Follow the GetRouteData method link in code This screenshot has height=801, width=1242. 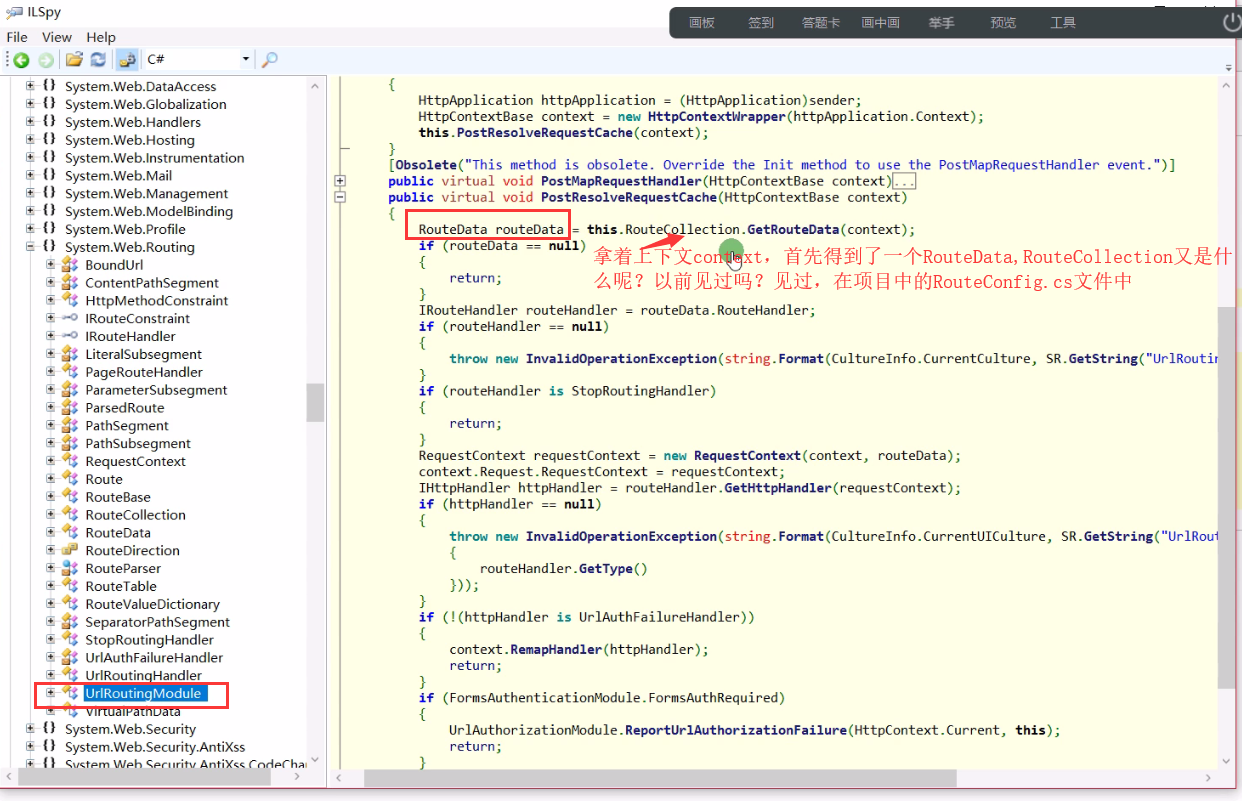point(793,229)
